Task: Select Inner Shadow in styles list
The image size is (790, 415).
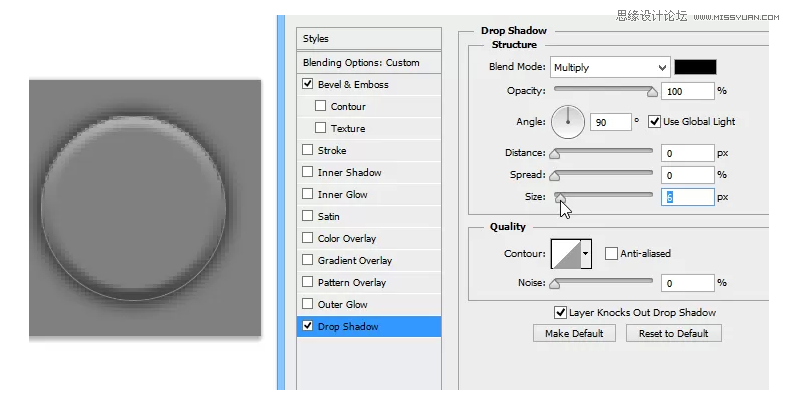Action: tap(349, 173)
